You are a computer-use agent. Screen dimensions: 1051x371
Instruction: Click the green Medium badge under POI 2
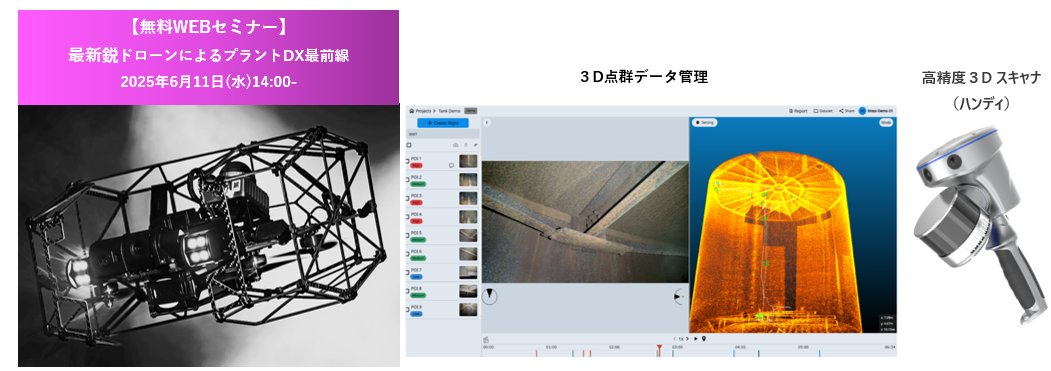pos(418,184)
